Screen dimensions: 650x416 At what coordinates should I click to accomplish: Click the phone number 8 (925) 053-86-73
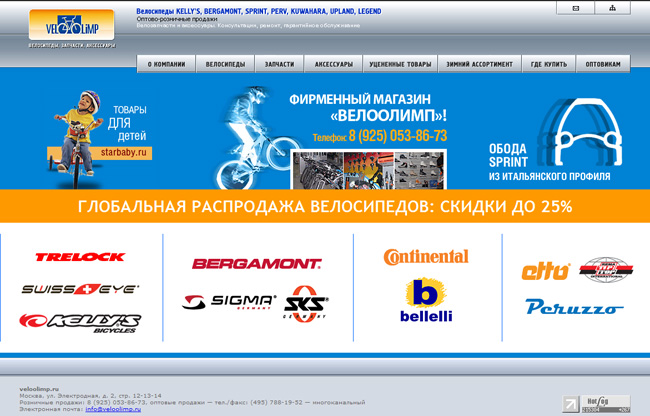[x=398, y=136]
